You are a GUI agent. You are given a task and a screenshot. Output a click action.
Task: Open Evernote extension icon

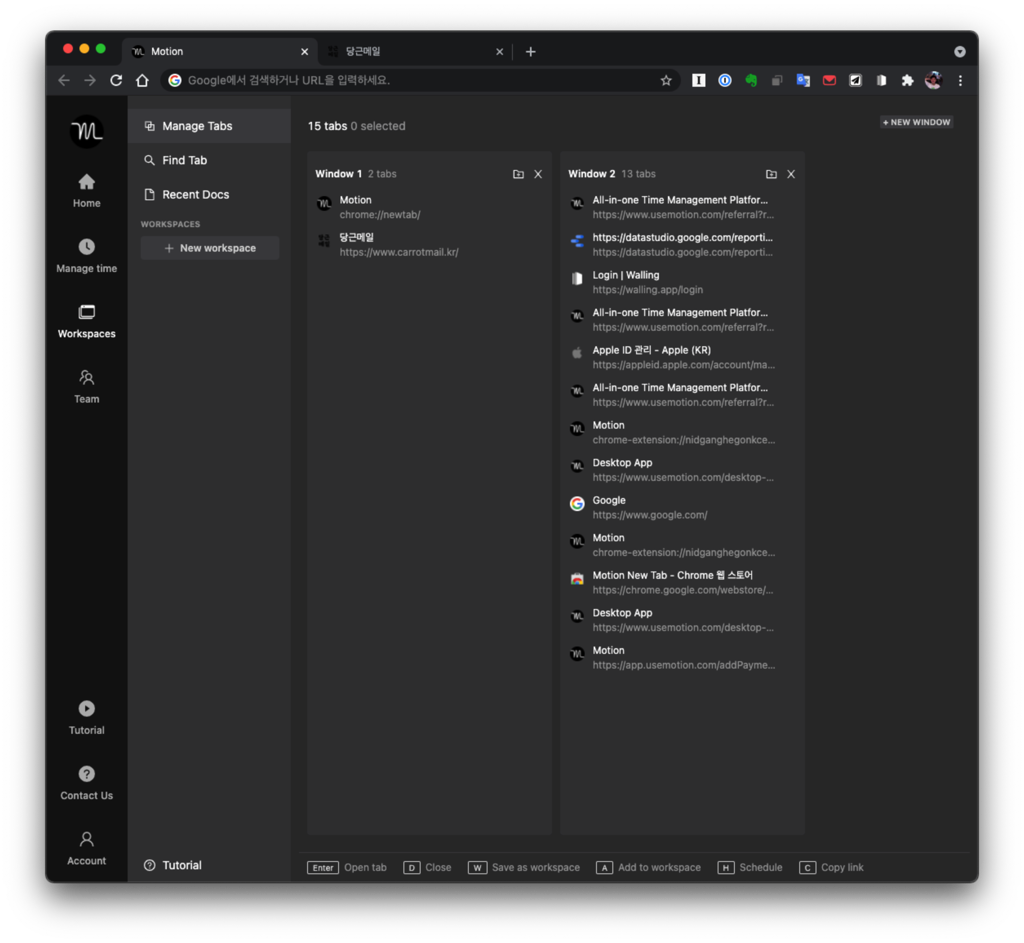(751, 80)
